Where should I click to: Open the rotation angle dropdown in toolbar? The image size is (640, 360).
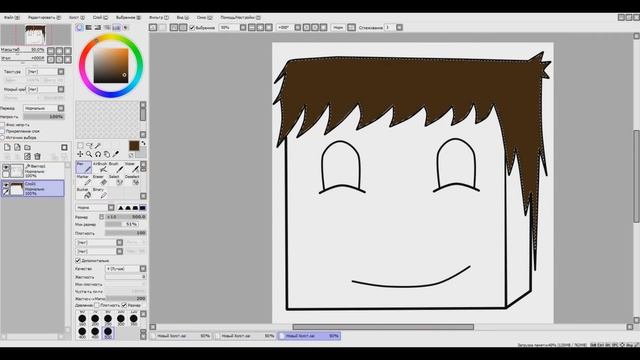(289, 28)
